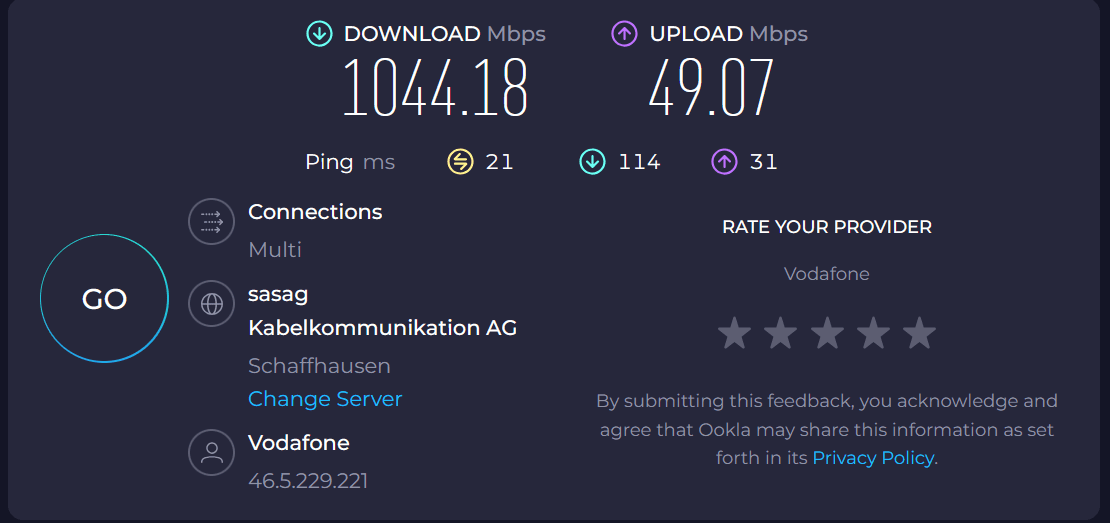Click the user profile icon beside Vodafone

point(211,452)
